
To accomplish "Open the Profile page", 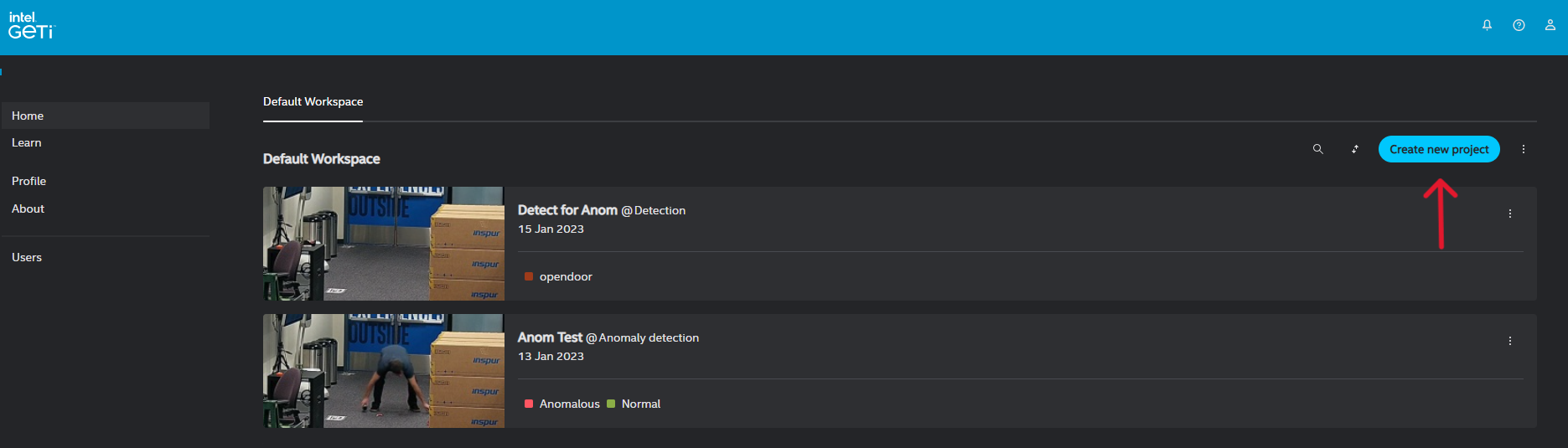I will (x=29, y=181).
